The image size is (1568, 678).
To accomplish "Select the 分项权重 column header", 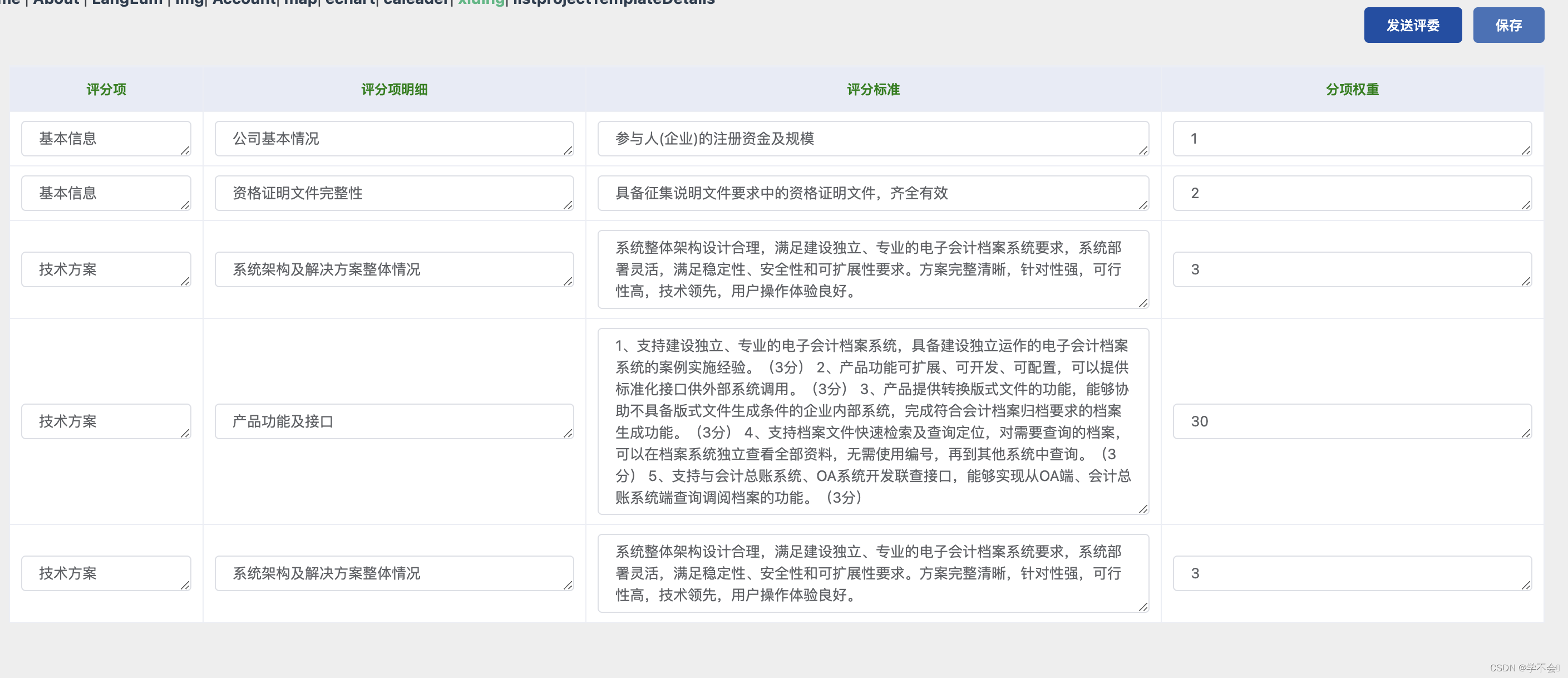I will click(x=1352, y=90).
